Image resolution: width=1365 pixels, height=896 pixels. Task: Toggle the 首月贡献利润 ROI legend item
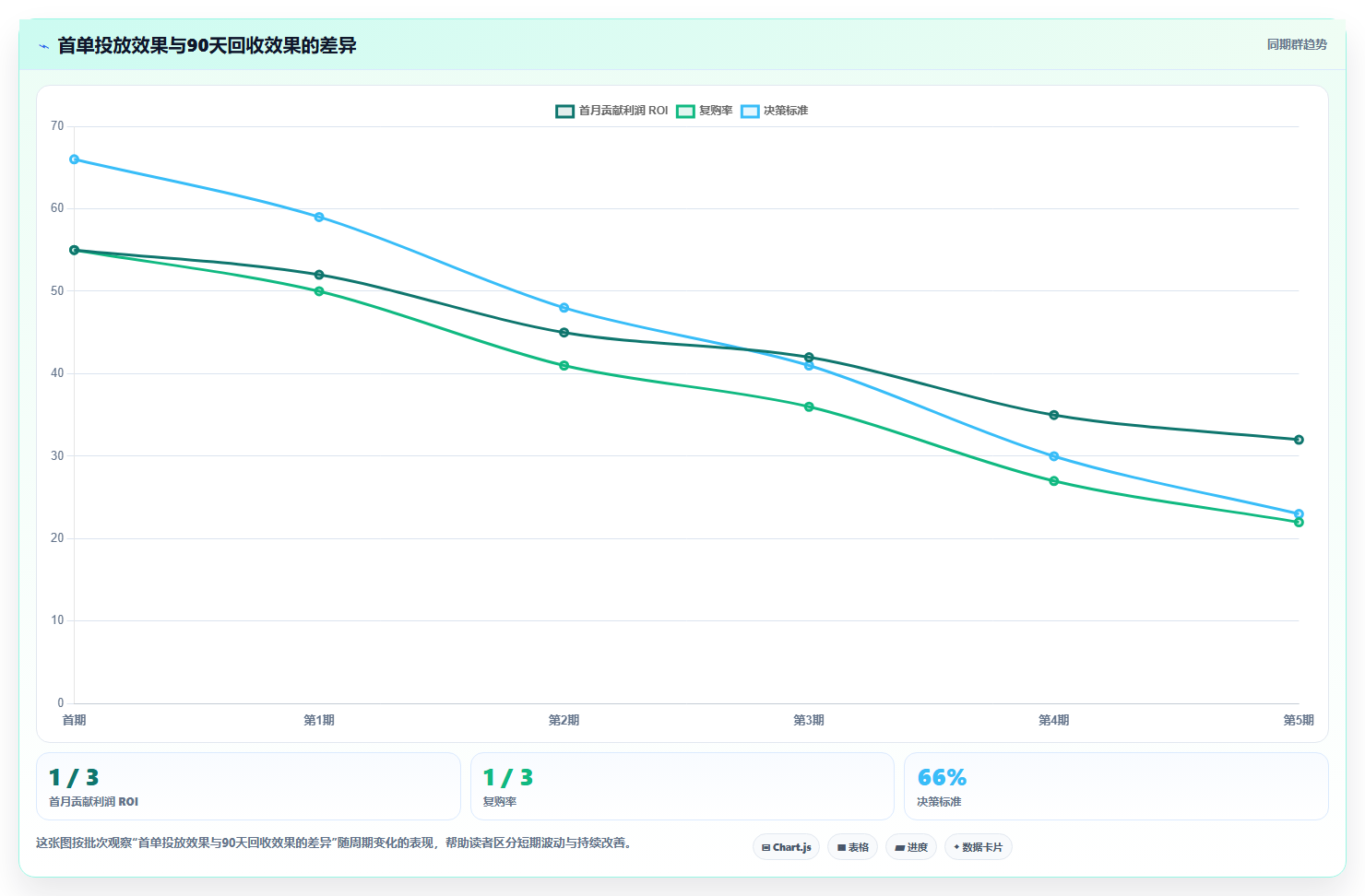pyautogui.click(x=611, y=111)
